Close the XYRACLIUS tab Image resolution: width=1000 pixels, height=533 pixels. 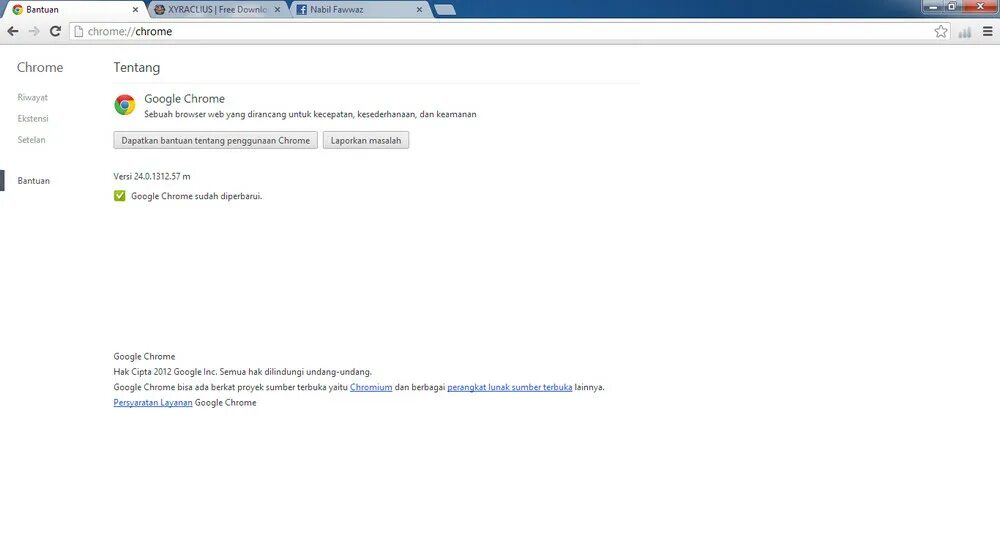277,10
